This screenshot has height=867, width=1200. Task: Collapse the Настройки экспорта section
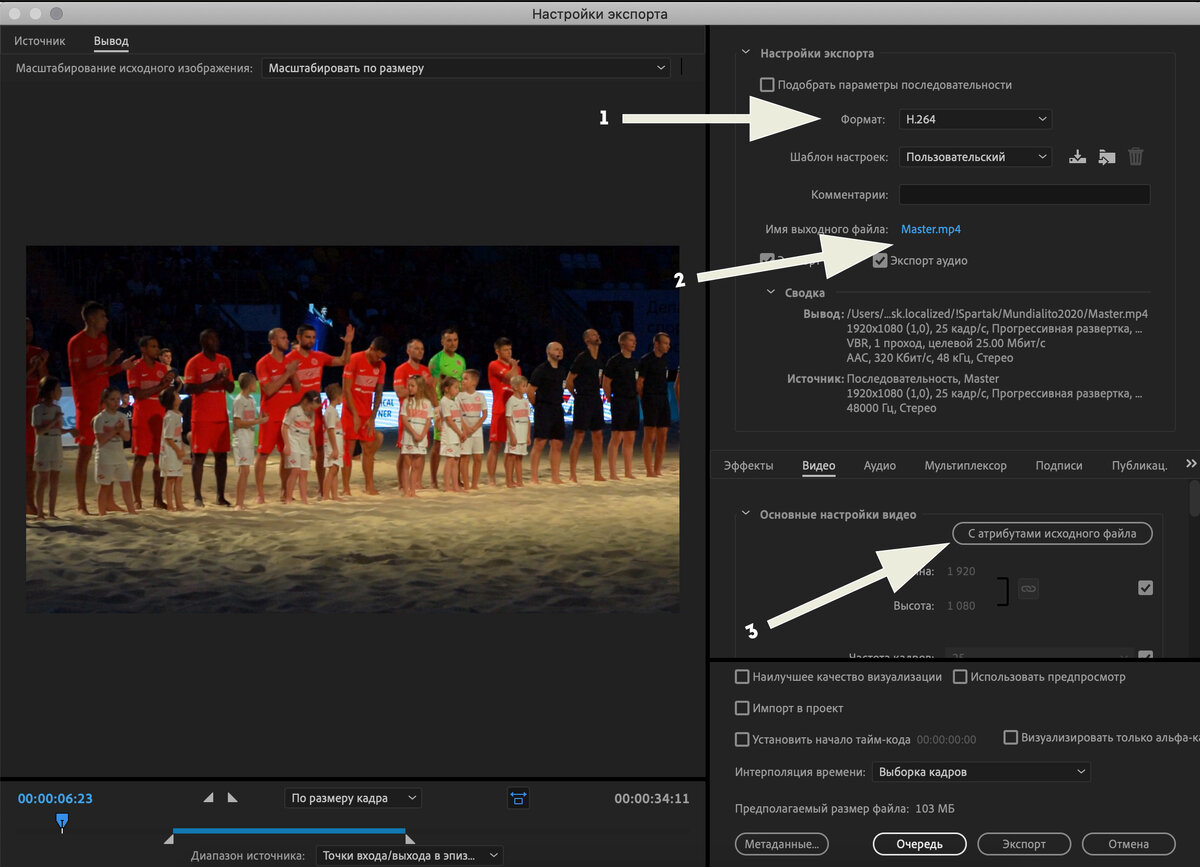(x=744, y=53)
